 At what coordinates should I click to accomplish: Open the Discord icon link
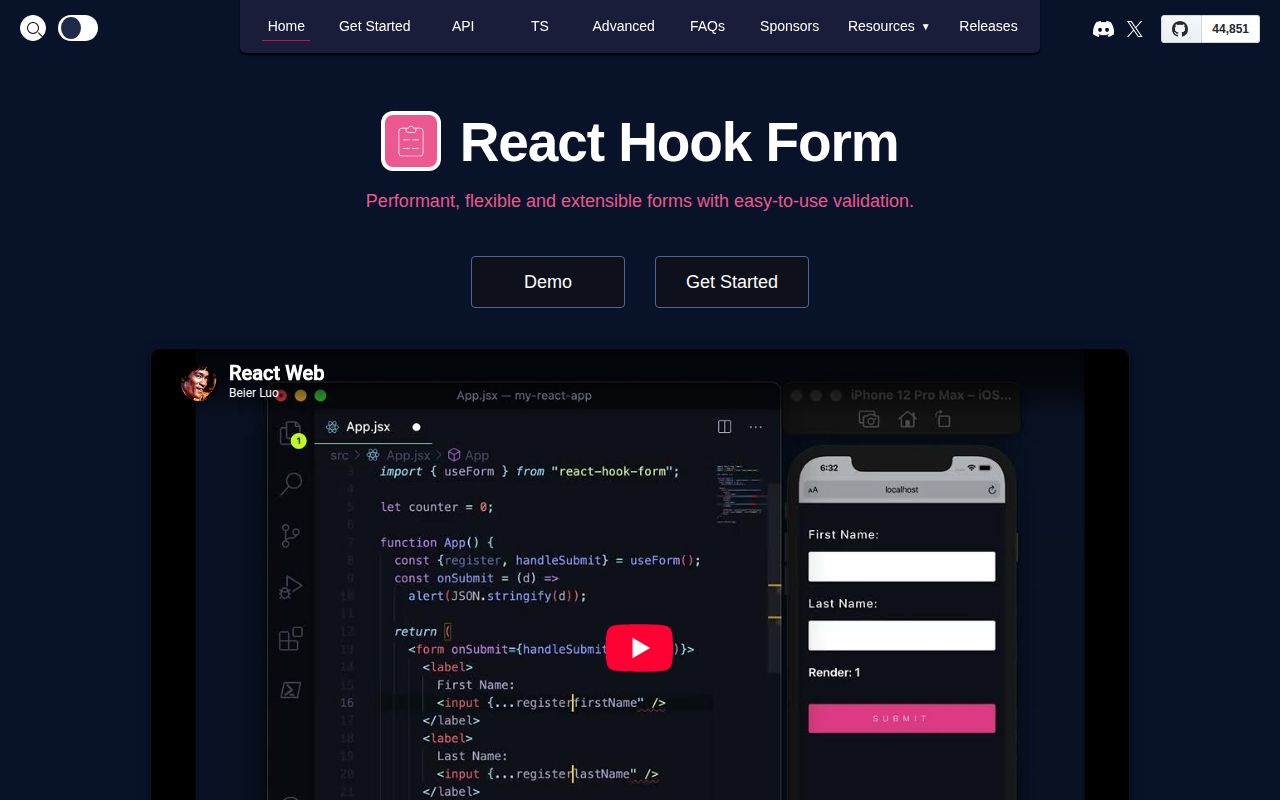(1103, 29)
